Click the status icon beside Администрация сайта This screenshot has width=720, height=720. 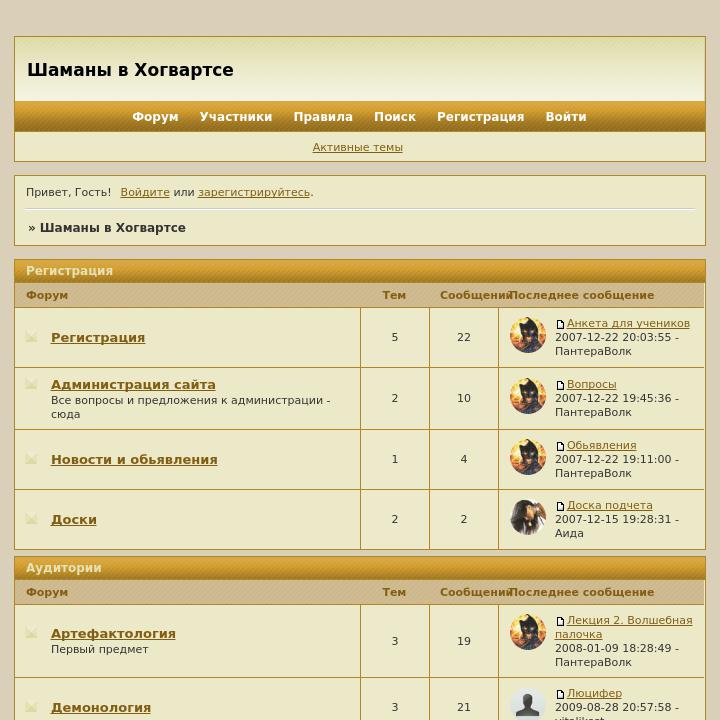pyautogui.click(x=31, y=383)
